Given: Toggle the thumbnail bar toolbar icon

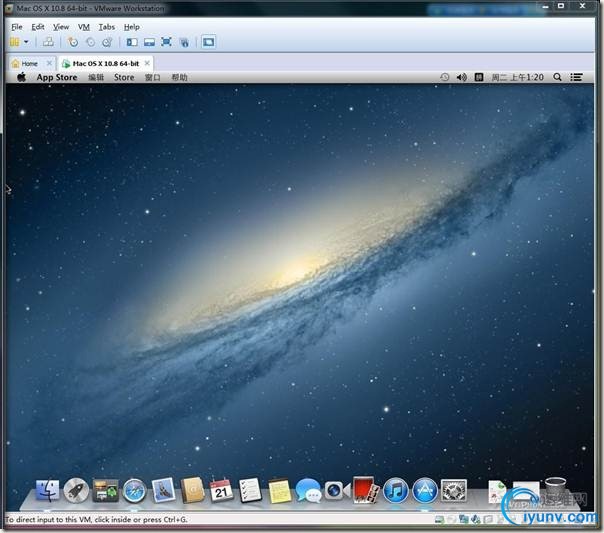Looking at the screenshot, I should (x=149, y=42).
